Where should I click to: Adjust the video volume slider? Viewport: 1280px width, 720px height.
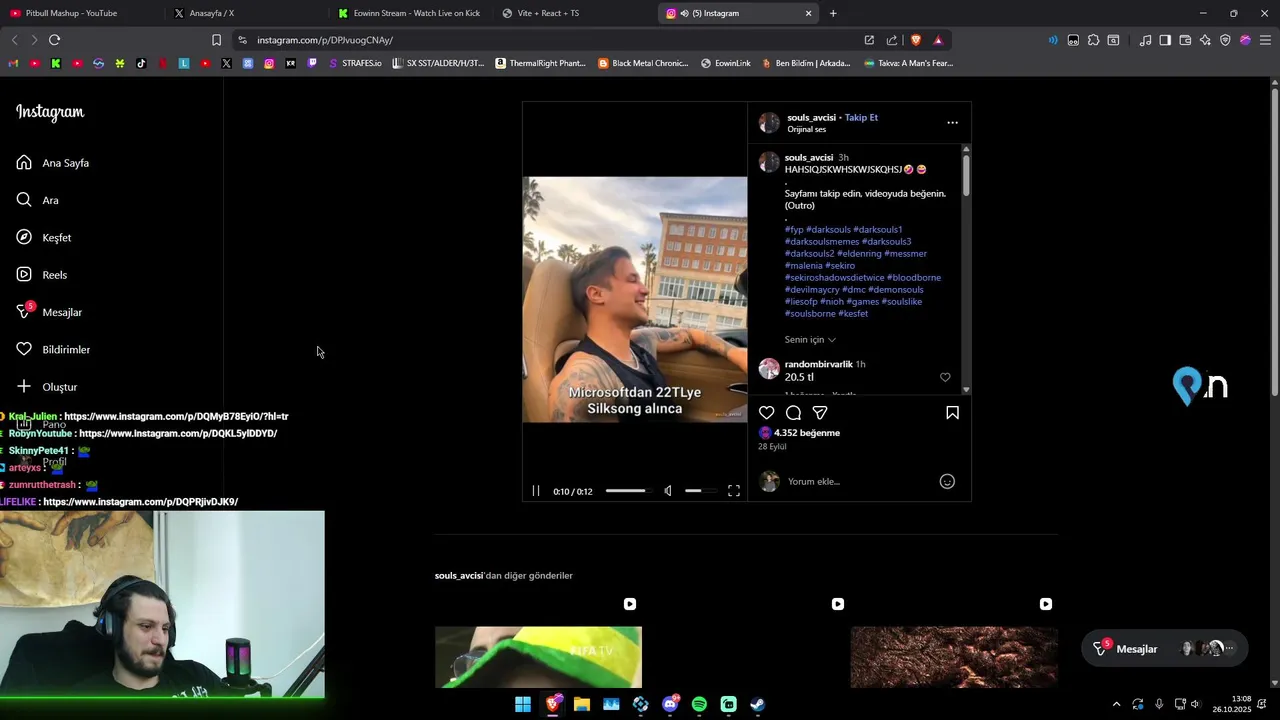[700, 491]
